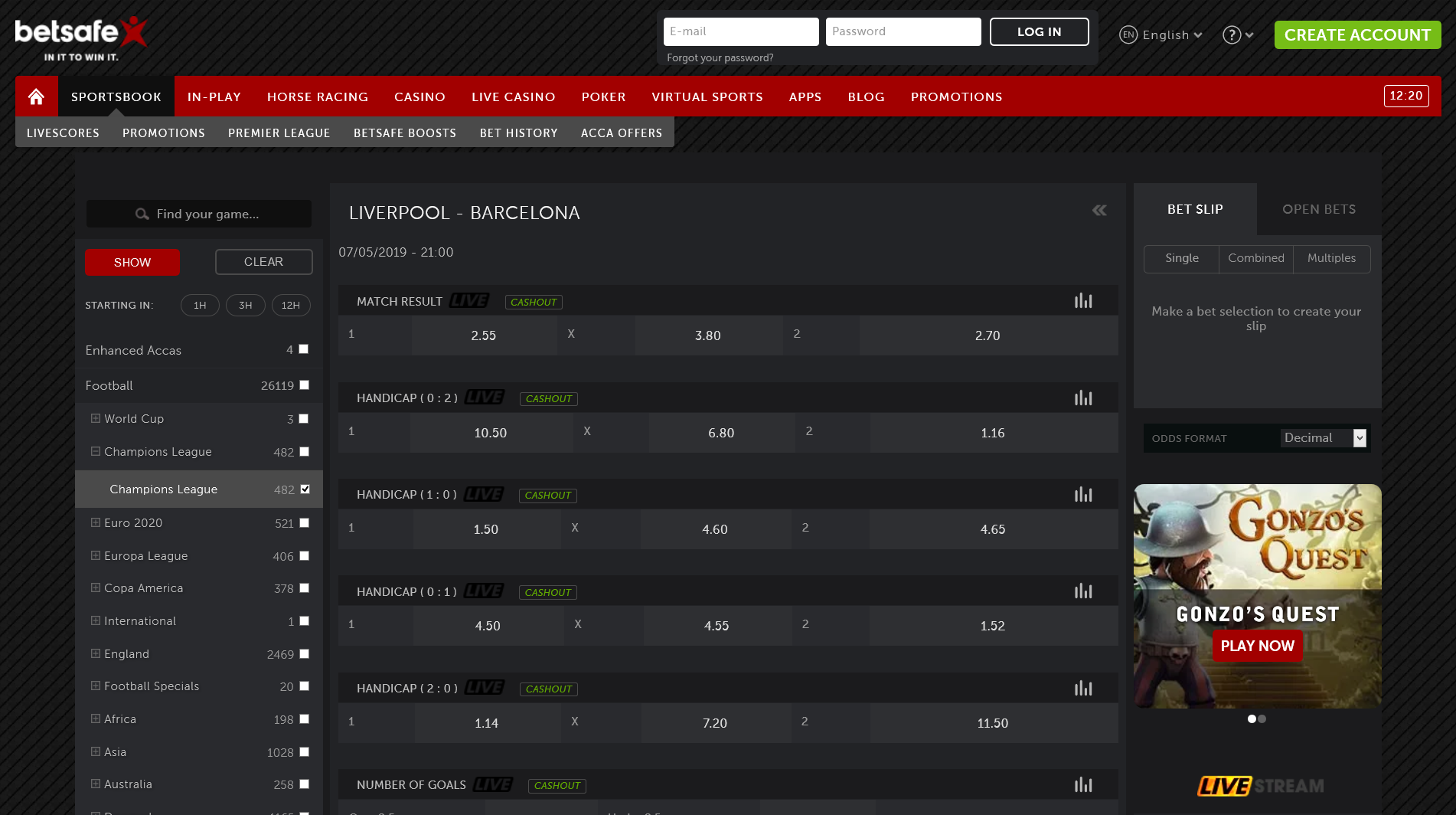Image resolution: width=1456 pixels, height=815 pixels.
Task: Click the Gonzo's Quest banner image
Action: [x=1257, y=596]
